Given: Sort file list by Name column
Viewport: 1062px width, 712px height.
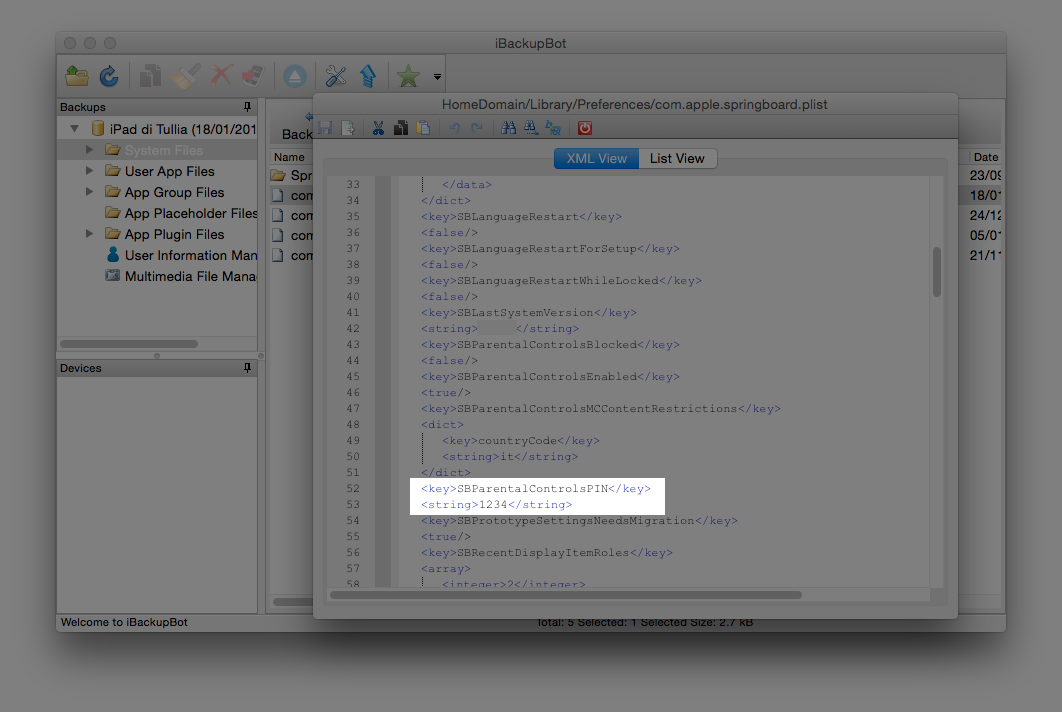Looking at the screenshot, I should pyautogui.click(x=291, y=157).
